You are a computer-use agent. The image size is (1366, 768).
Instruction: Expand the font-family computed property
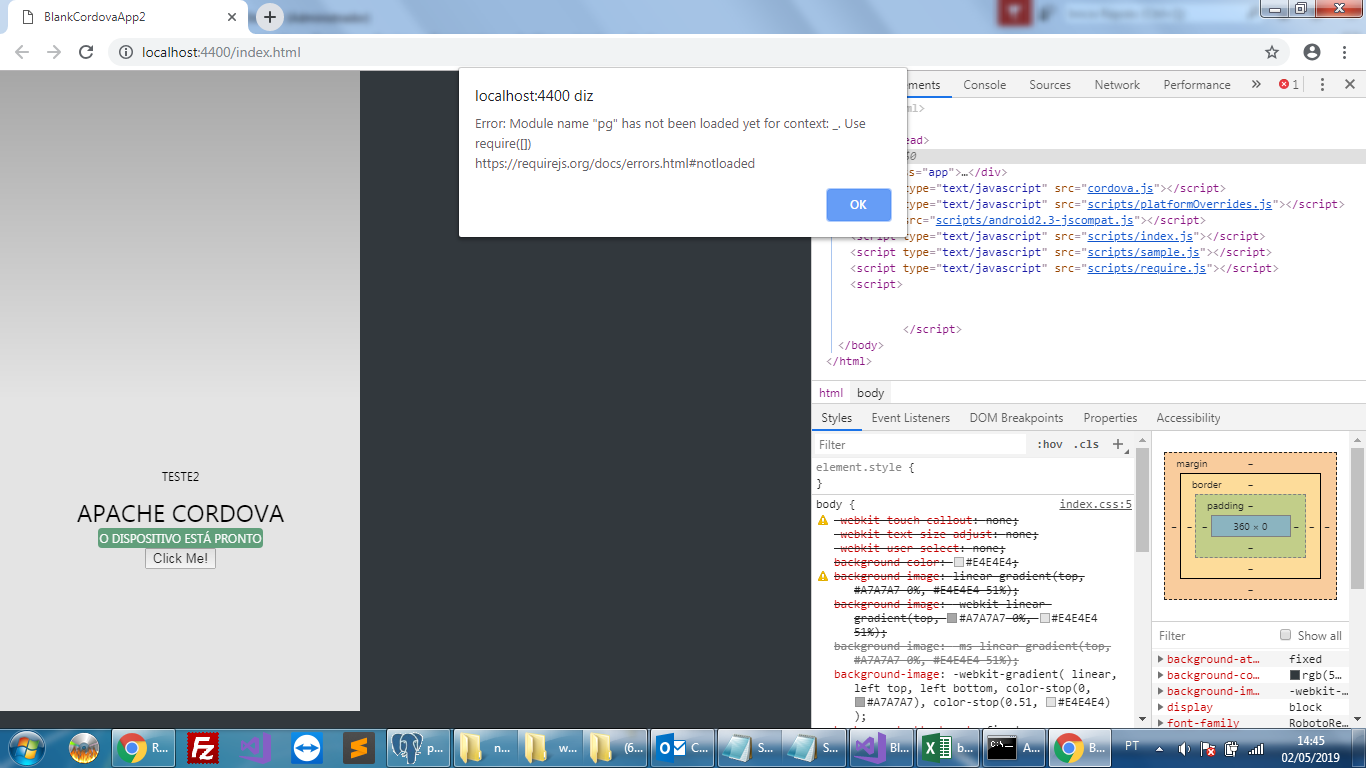1160,724
